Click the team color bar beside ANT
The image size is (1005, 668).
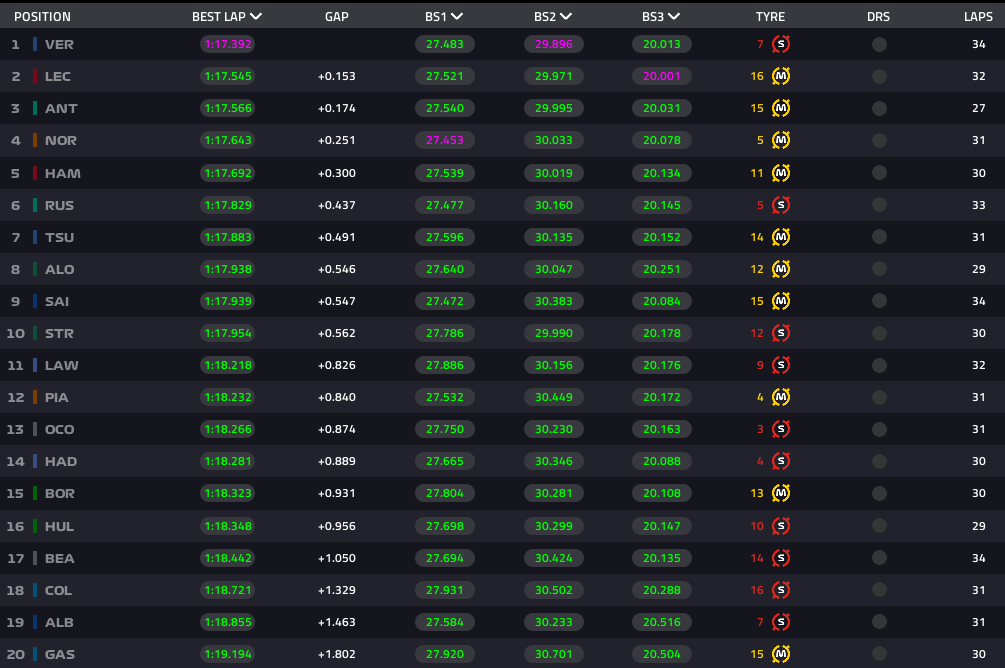point(35,108)
